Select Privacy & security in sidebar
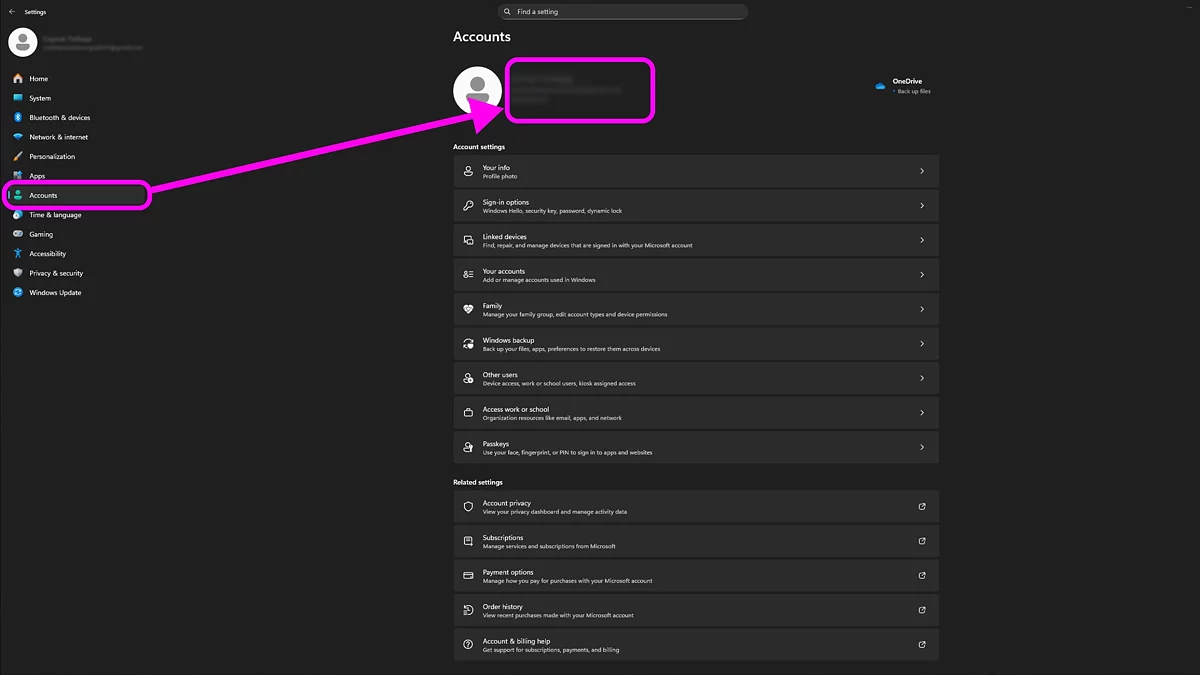Image resolution: width=1200 pixels, height=675 pixels. tap(54, 272)
